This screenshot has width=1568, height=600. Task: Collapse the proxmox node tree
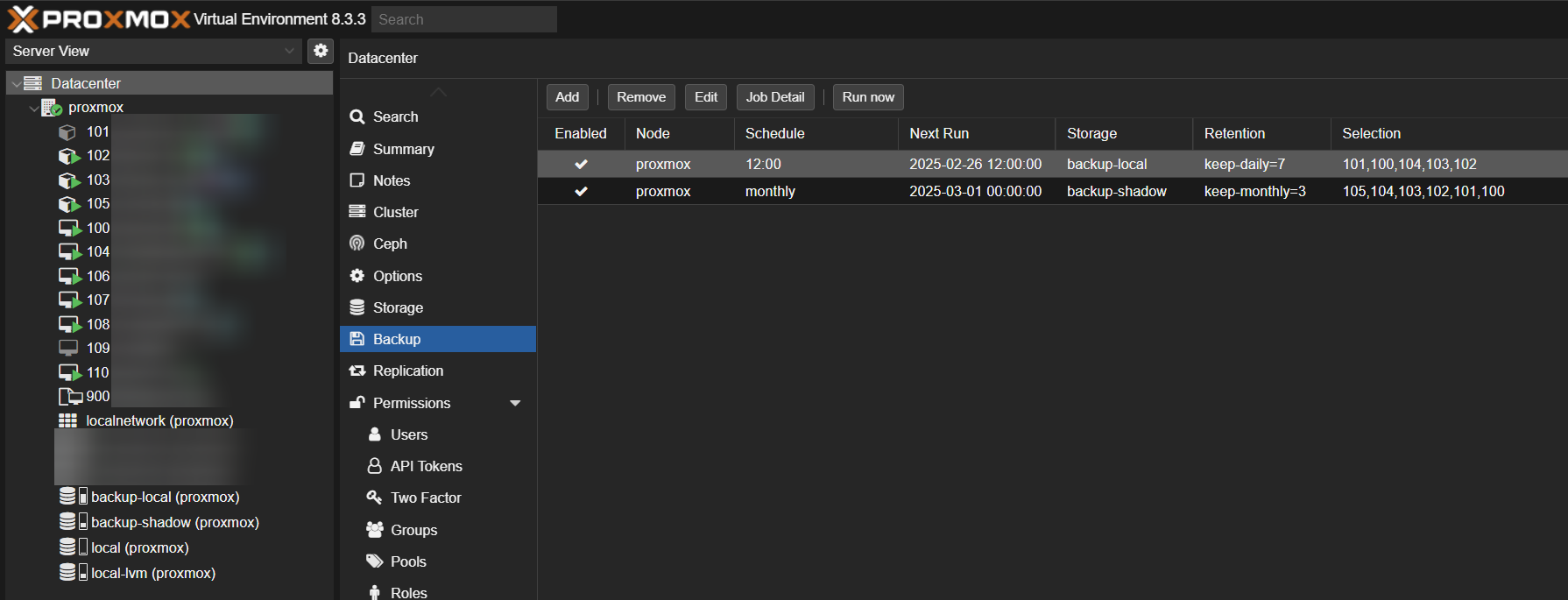pos(34,108)
